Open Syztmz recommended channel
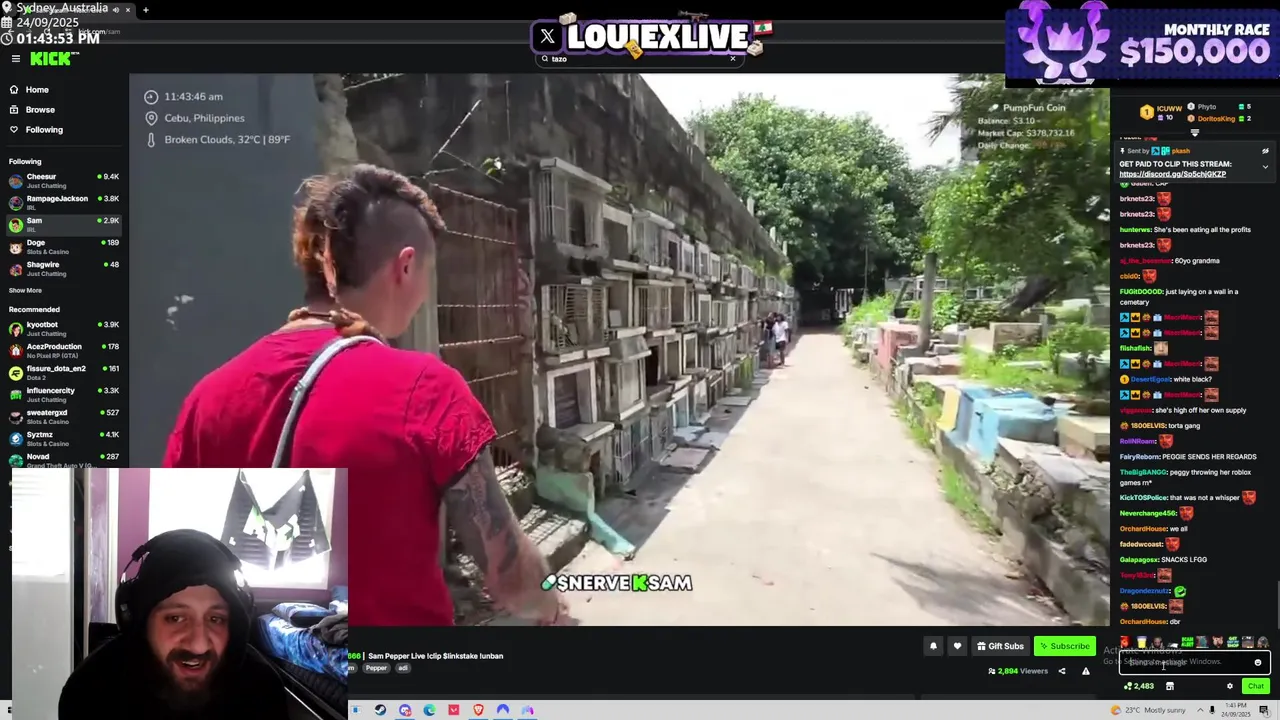Viewport: 1280px width, 720px height. (x=64, y=439)
